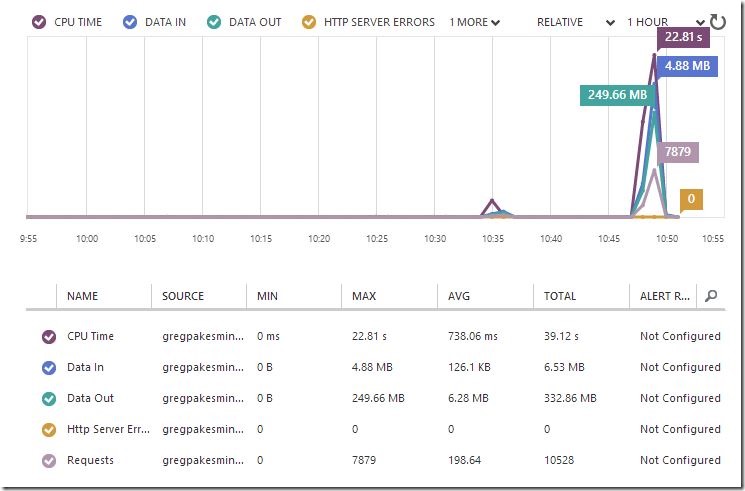The image size is (745, 491).
Task: Click the ALERT R... column header
Action: (x=665, y=296)
